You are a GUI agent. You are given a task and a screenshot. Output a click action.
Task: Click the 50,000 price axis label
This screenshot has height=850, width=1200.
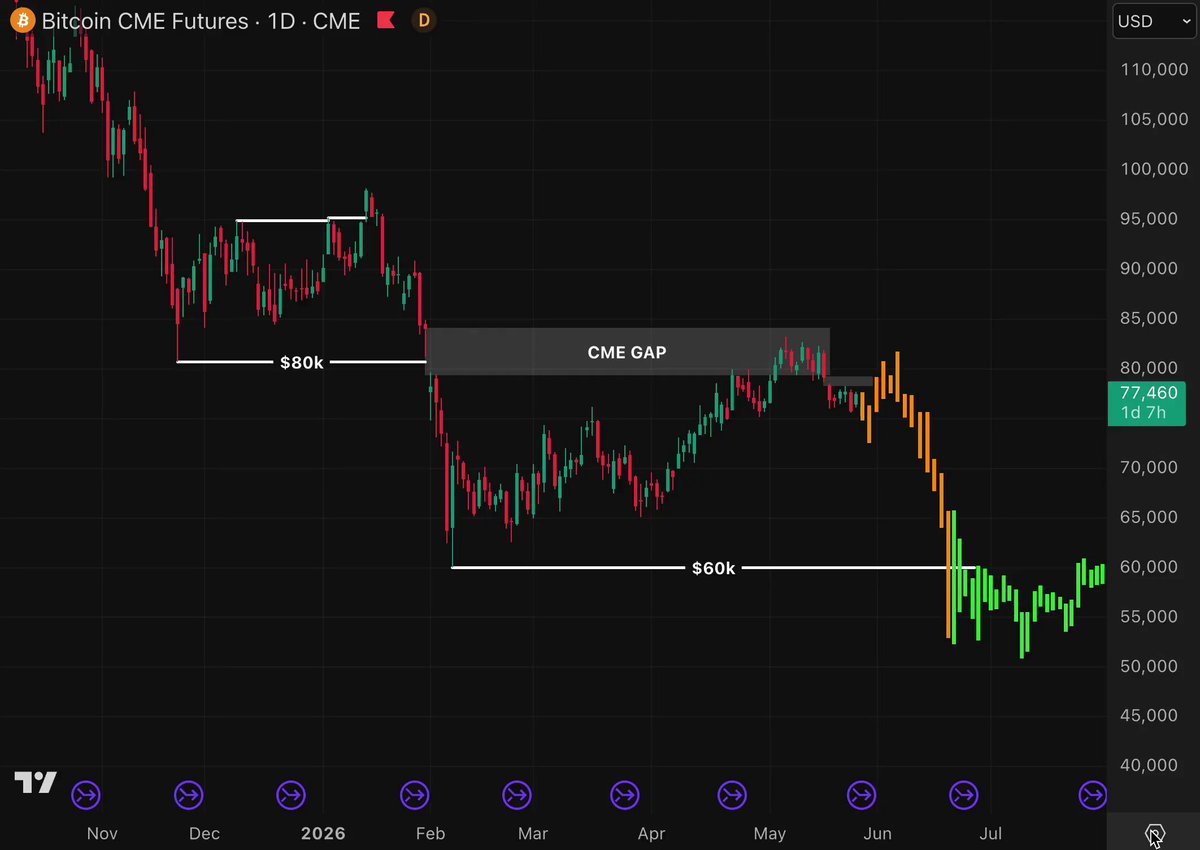pyautogui.click(x=1151, y=666)
